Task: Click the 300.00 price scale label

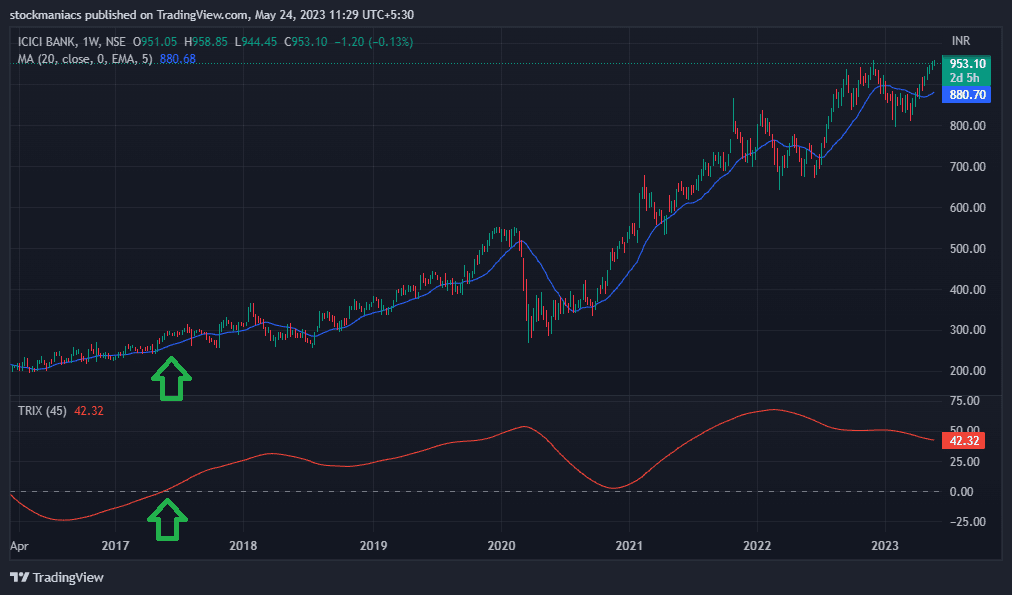Action: [x=967, y=330]
